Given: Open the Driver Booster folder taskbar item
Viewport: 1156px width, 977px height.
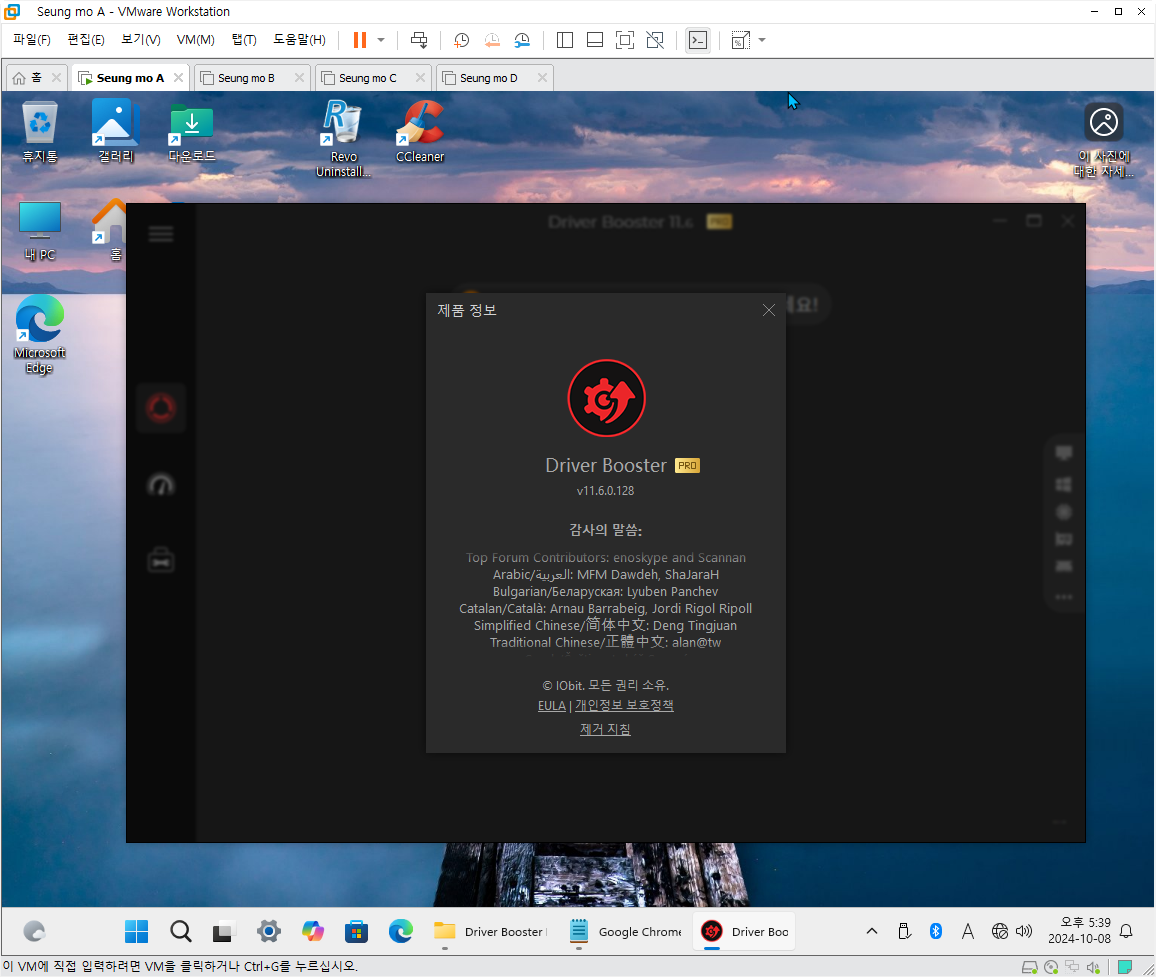Looking at the screenshot, I should 491,931.
